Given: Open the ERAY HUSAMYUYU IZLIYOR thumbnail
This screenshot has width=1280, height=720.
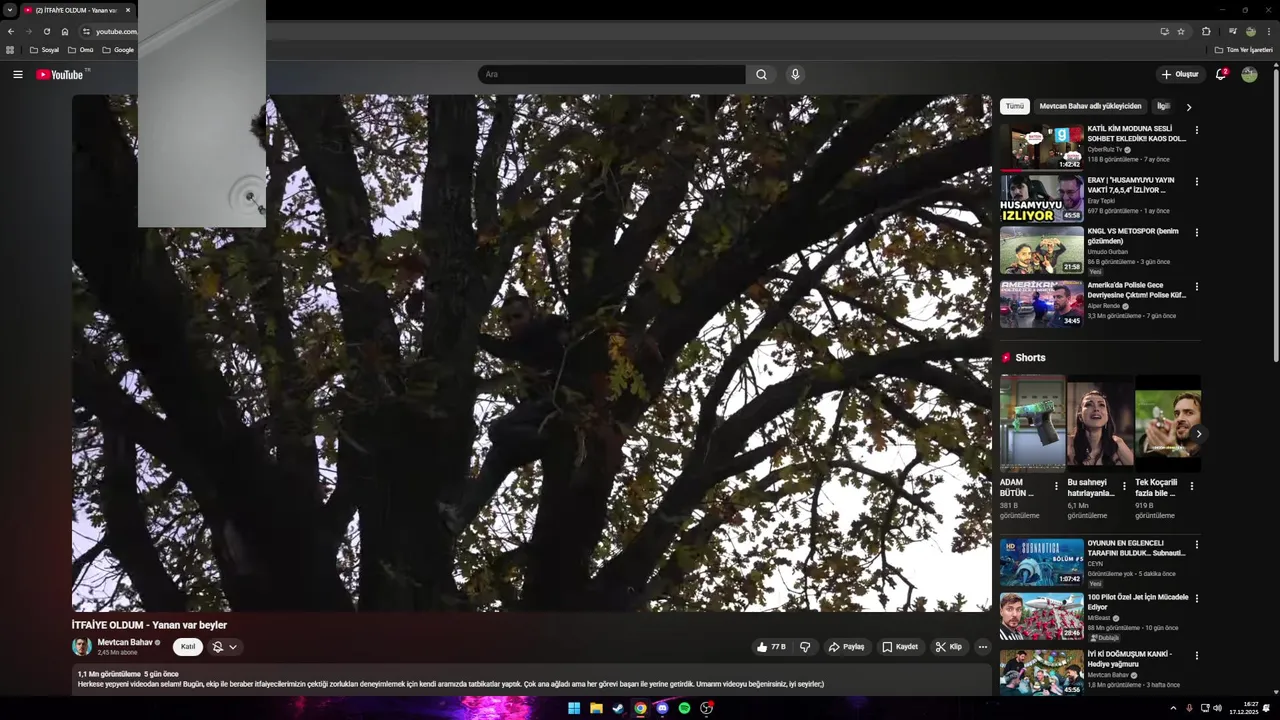Looking at the screenshot, I should point(1041,198).
